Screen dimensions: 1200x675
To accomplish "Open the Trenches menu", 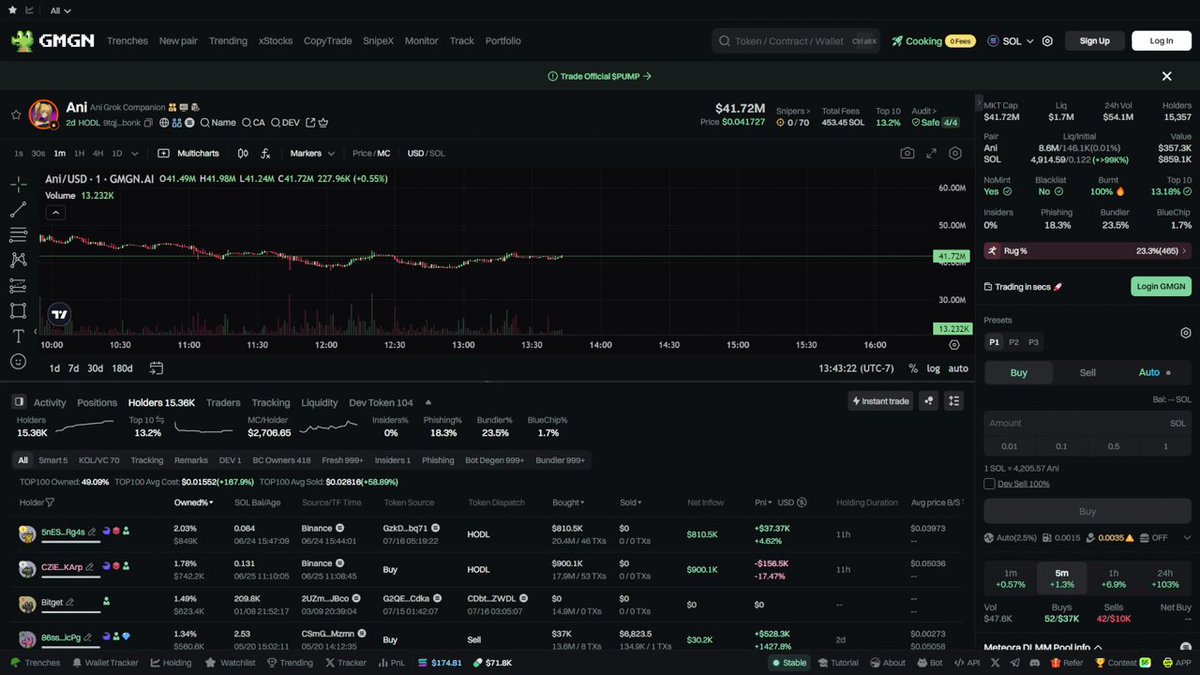I will (x=127, y=41).
